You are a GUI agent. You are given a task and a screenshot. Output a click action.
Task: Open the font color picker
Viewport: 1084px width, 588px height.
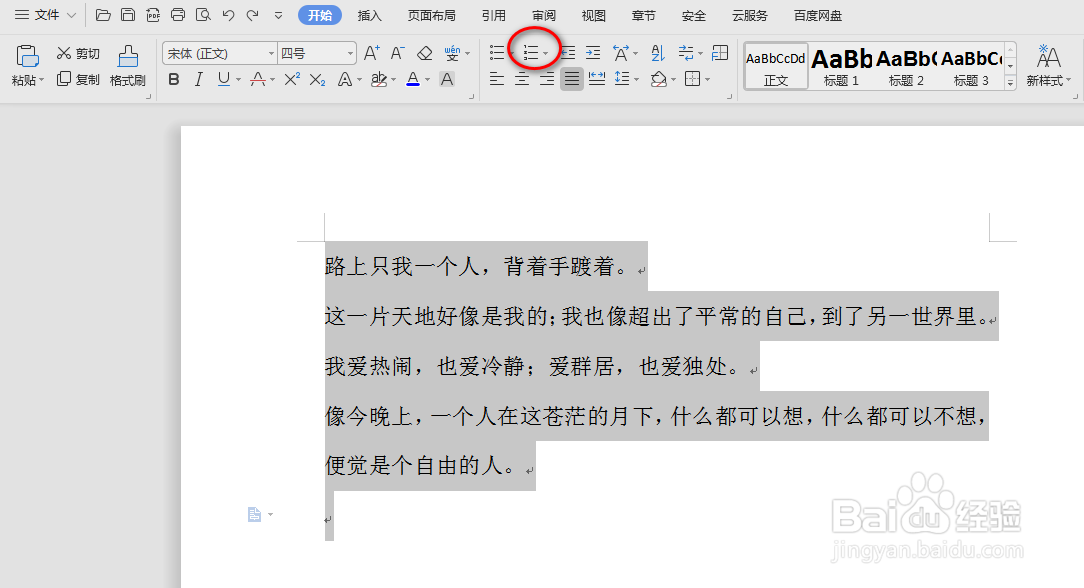click(x=412, y=79)
